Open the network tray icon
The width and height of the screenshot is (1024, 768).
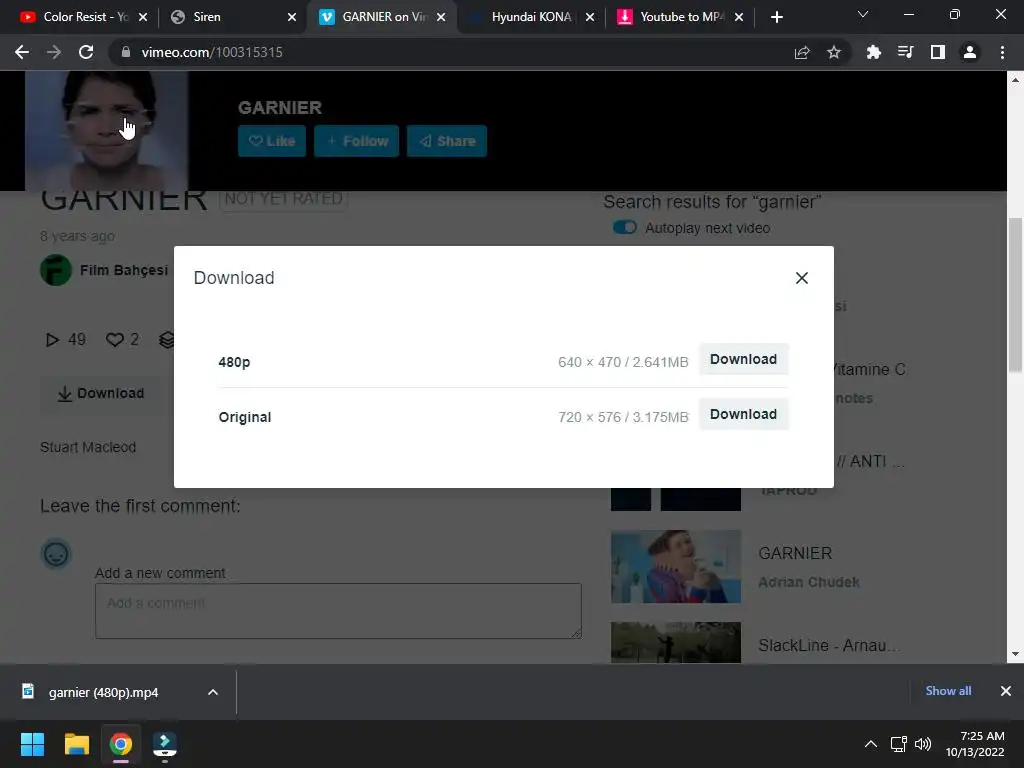[x=899, y=744]
